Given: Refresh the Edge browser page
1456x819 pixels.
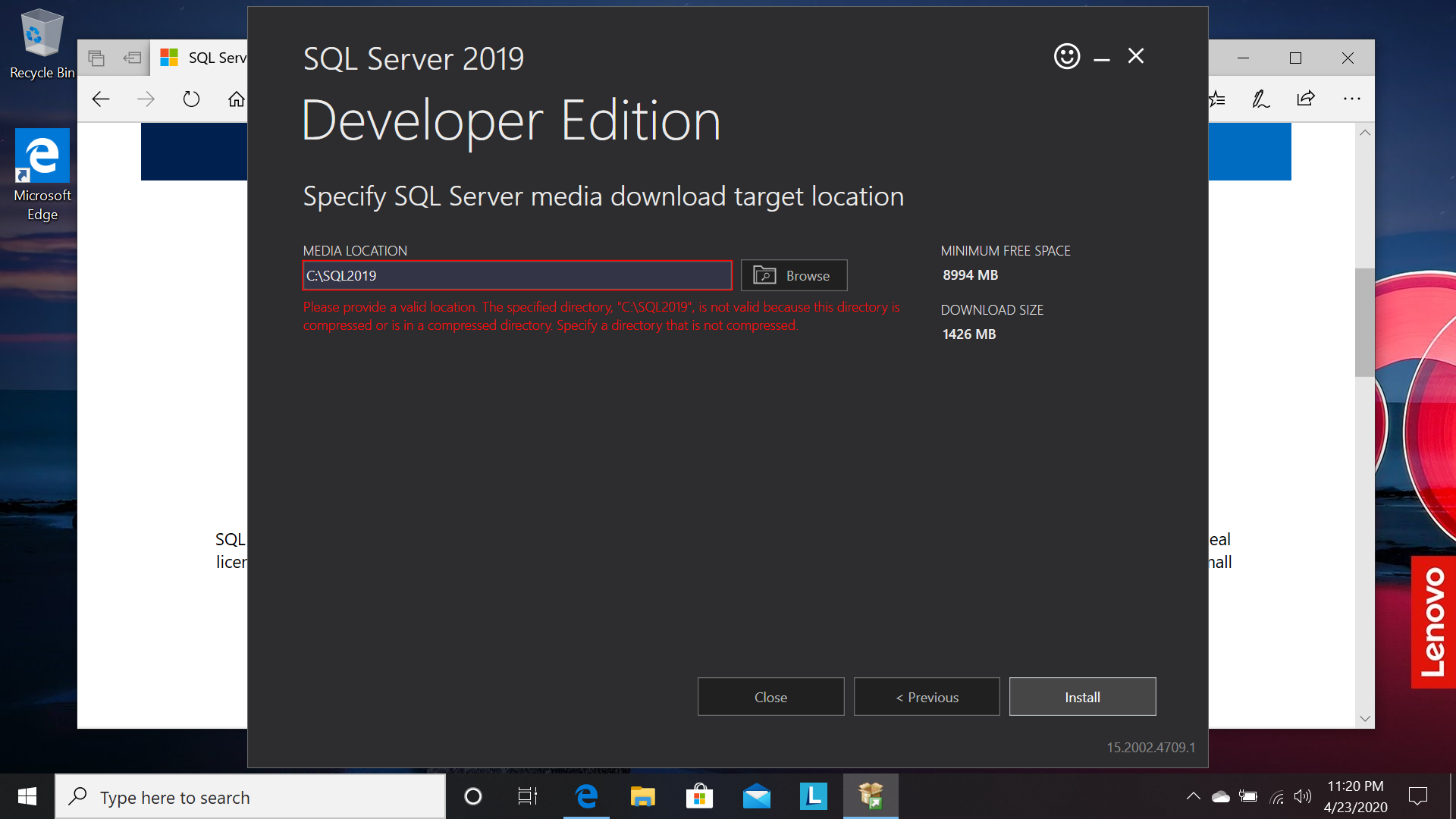Looking at the screenshot, I should 191,99.
